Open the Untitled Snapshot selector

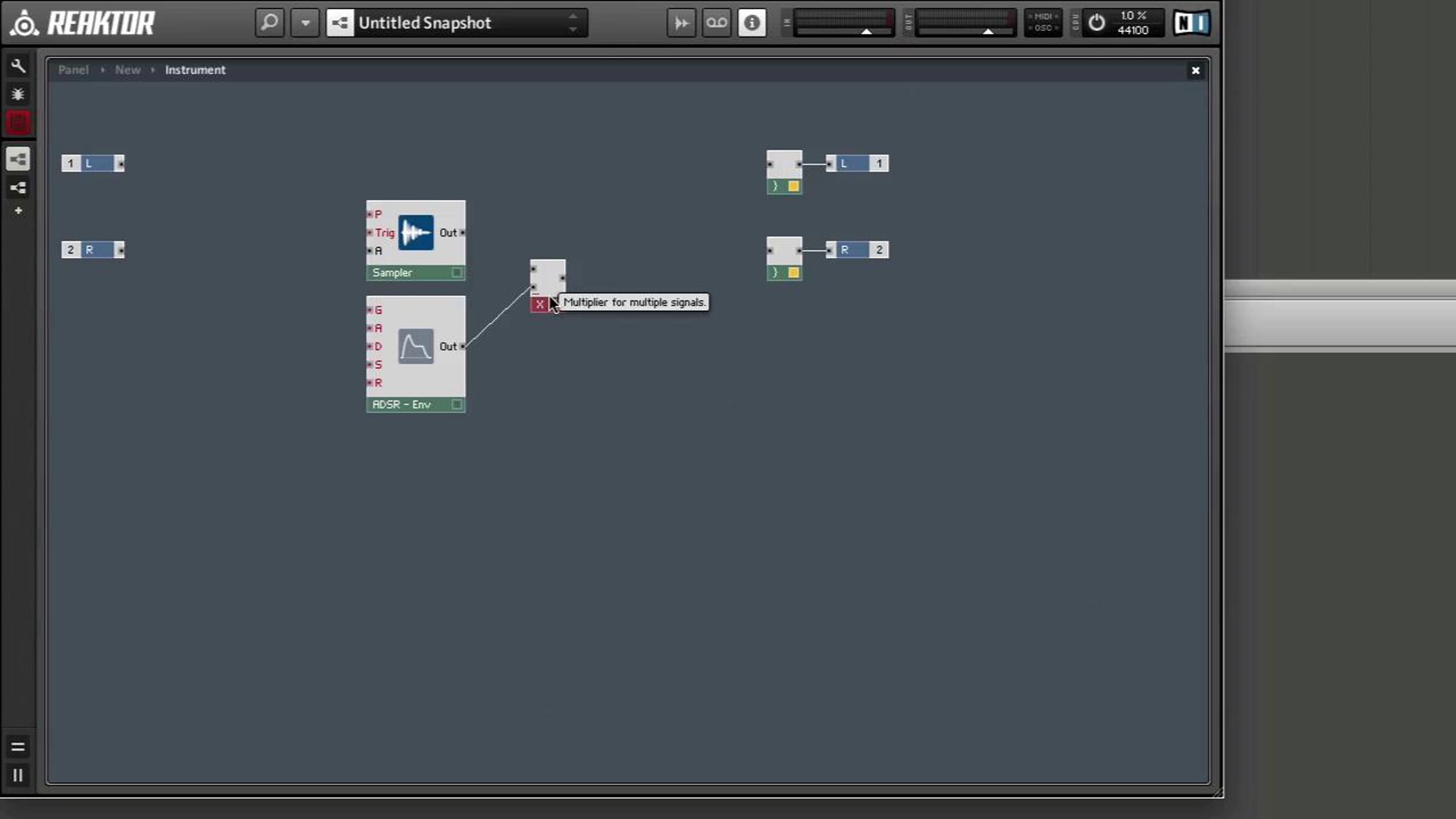pyautogui.click(x=457, y=23)
